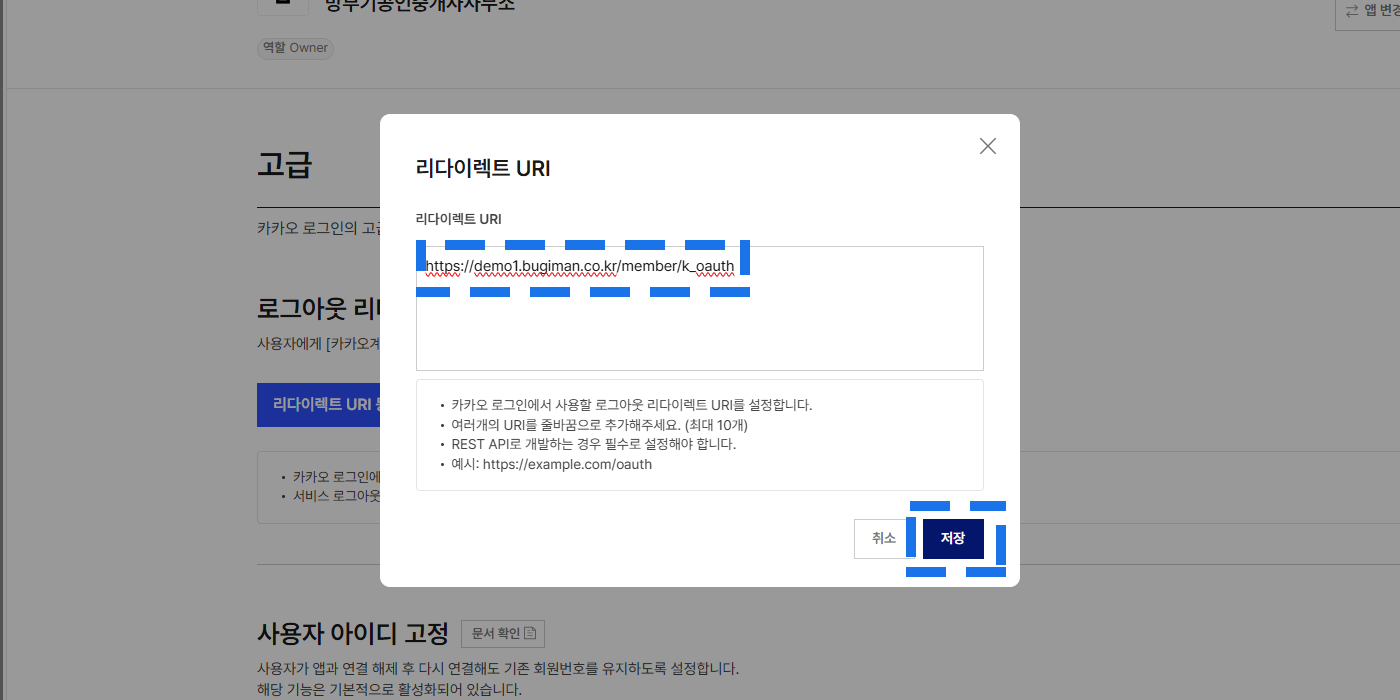Click the 역할 Owner role badge
This screenshot has width=1400, height=700.
(x=295, y=48)
